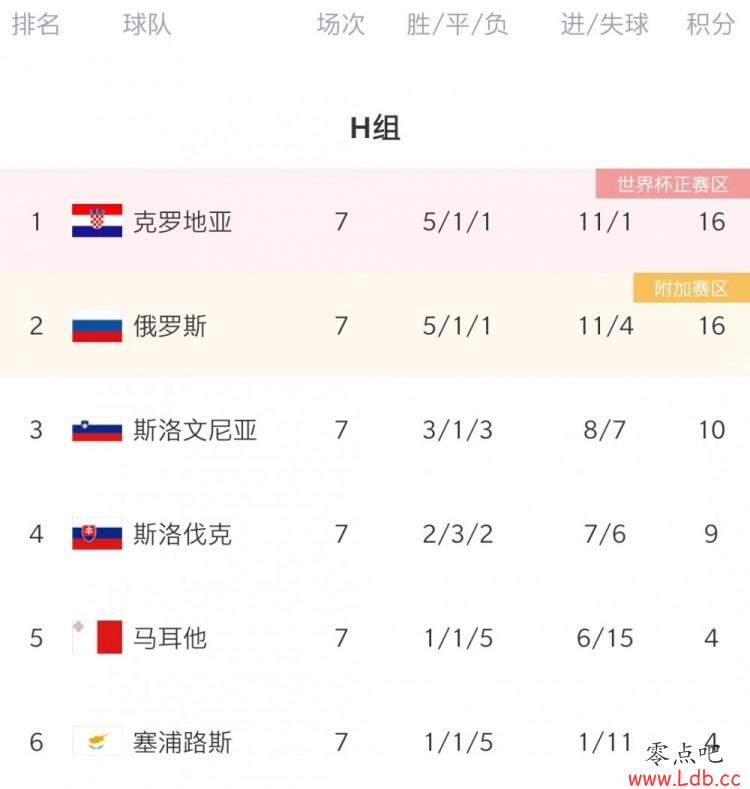
Task: Open 塞浦路斯 team name
Action: click(x=182, y=742)
